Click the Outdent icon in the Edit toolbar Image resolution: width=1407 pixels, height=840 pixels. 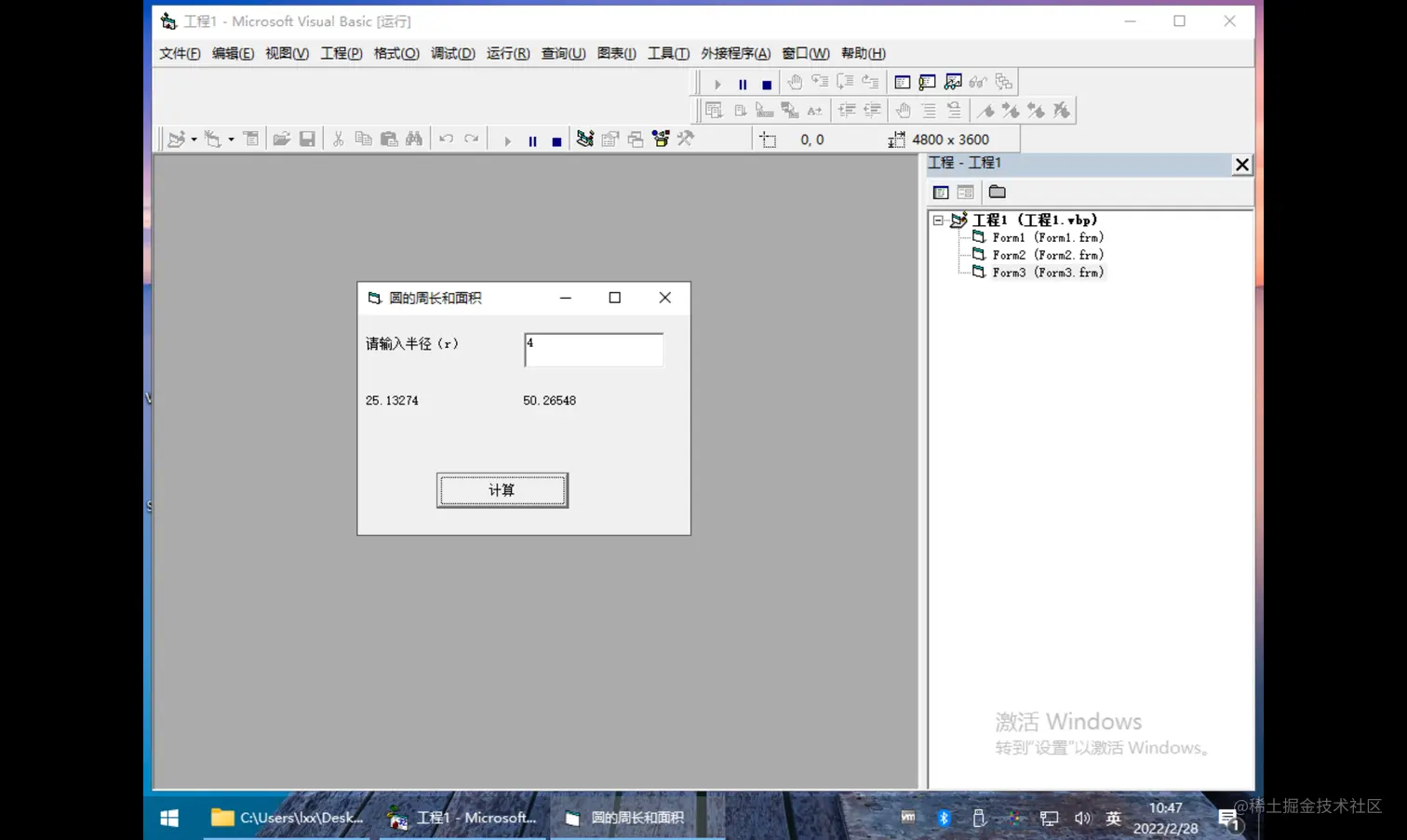coord(872,111)
